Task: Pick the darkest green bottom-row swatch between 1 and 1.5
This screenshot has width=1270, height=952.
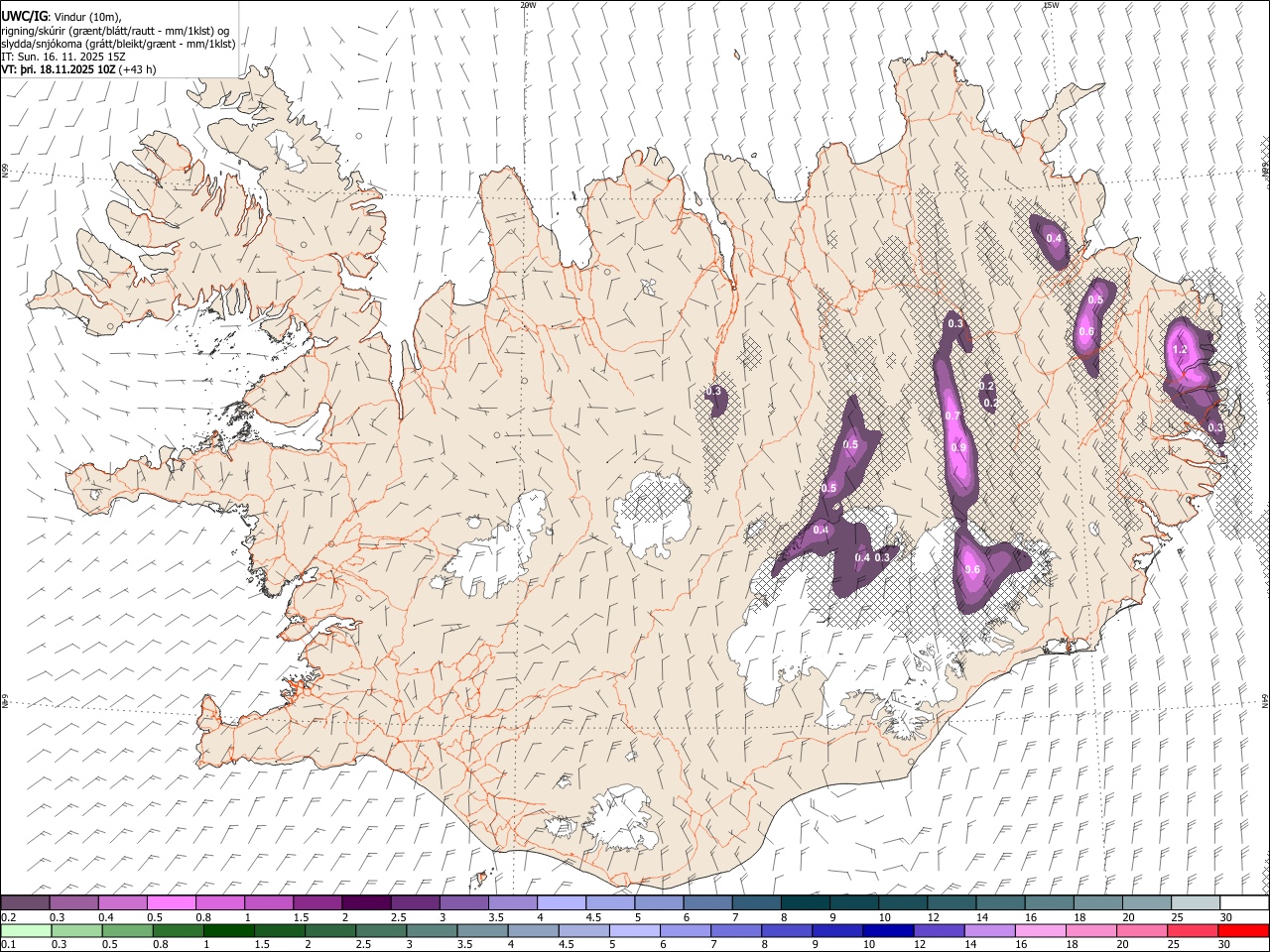Action: pyautogui.click(x=229, y=931)
